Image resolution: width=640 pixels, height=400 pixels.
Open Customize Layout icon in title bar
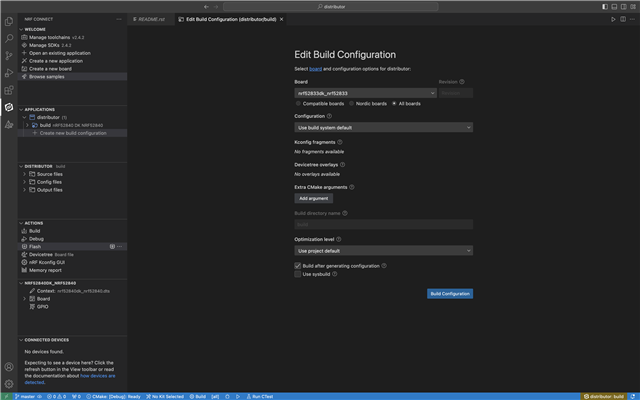(x=633, y=7)
